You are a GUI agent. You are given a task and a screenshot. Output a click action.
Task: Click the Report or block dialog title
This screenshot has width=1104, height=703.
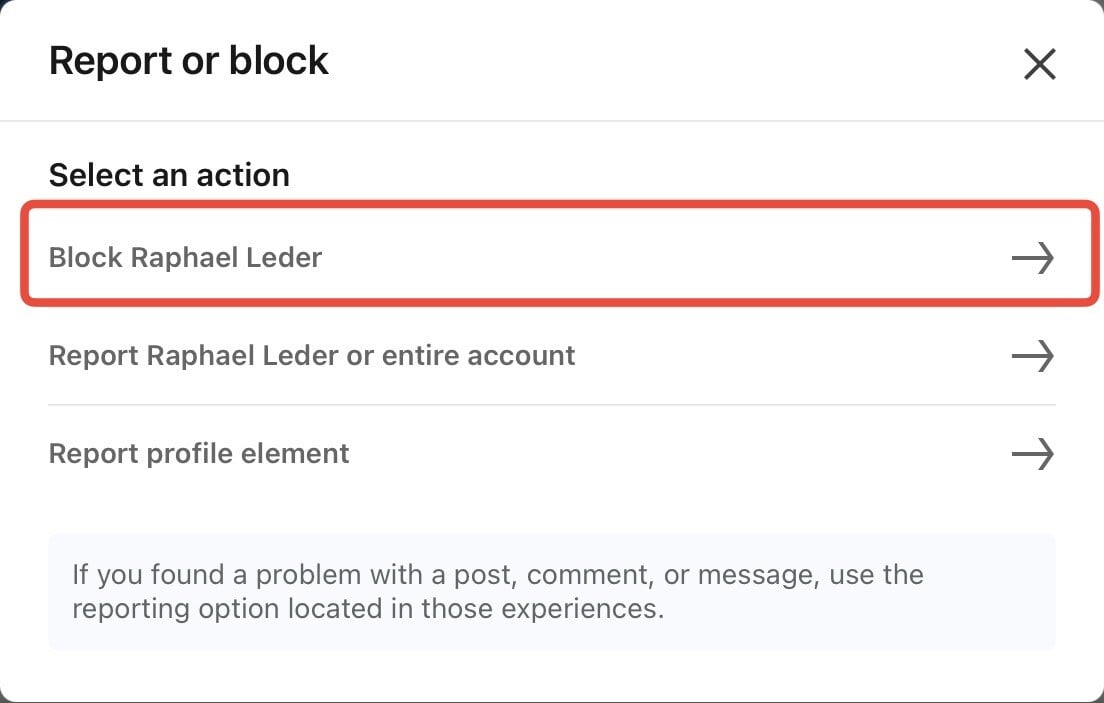(x=189, y=61)
